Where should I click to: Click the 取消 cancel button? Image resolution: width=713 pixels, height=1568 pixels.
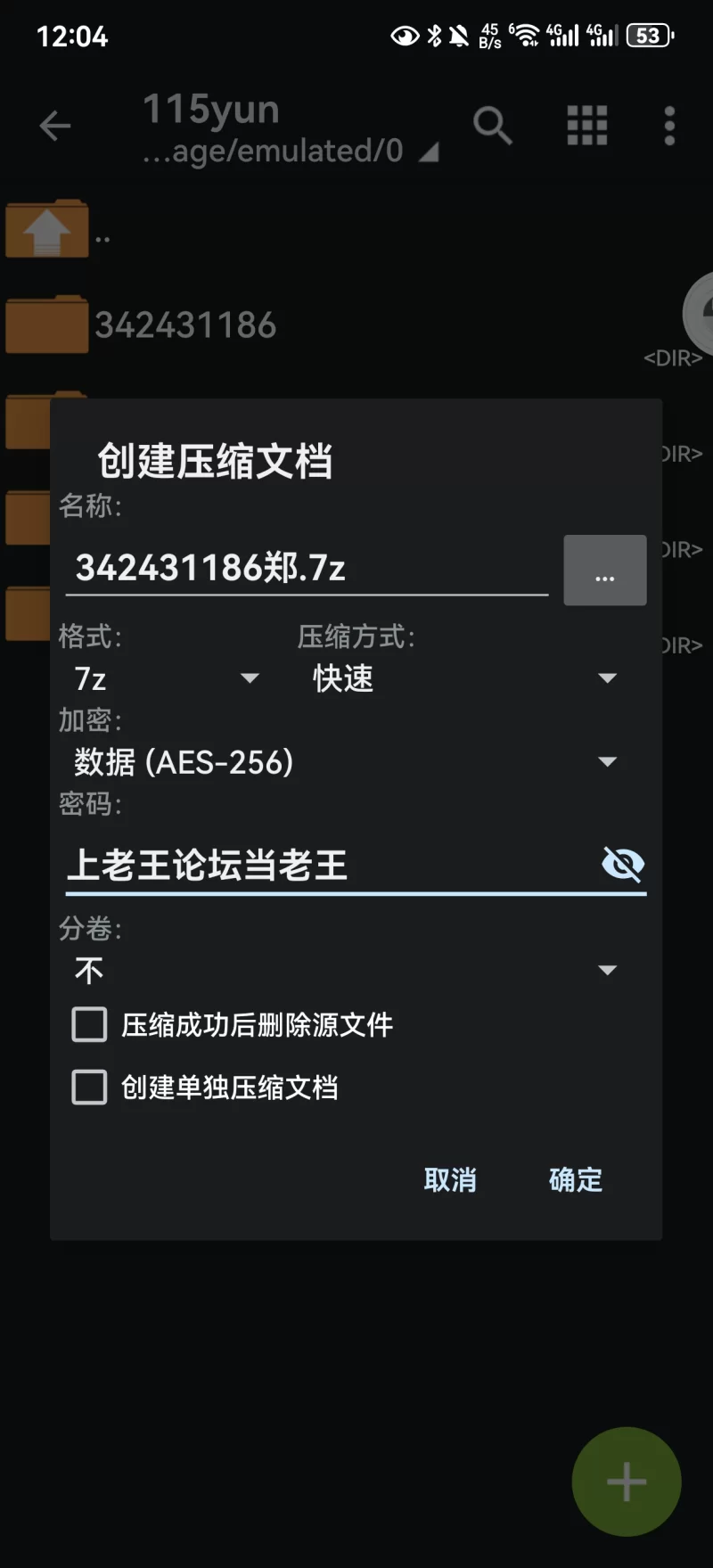tap(450, 1180)
